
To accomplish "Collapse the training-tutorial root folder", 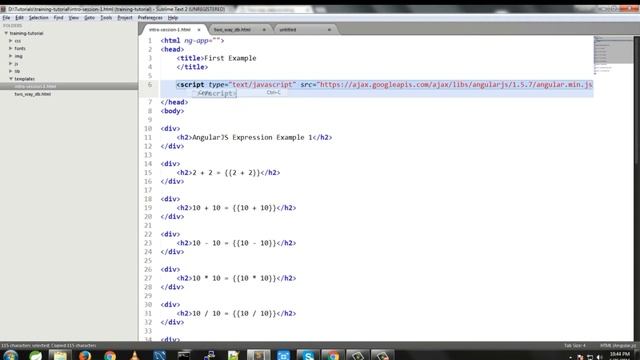I will point(6,33).
